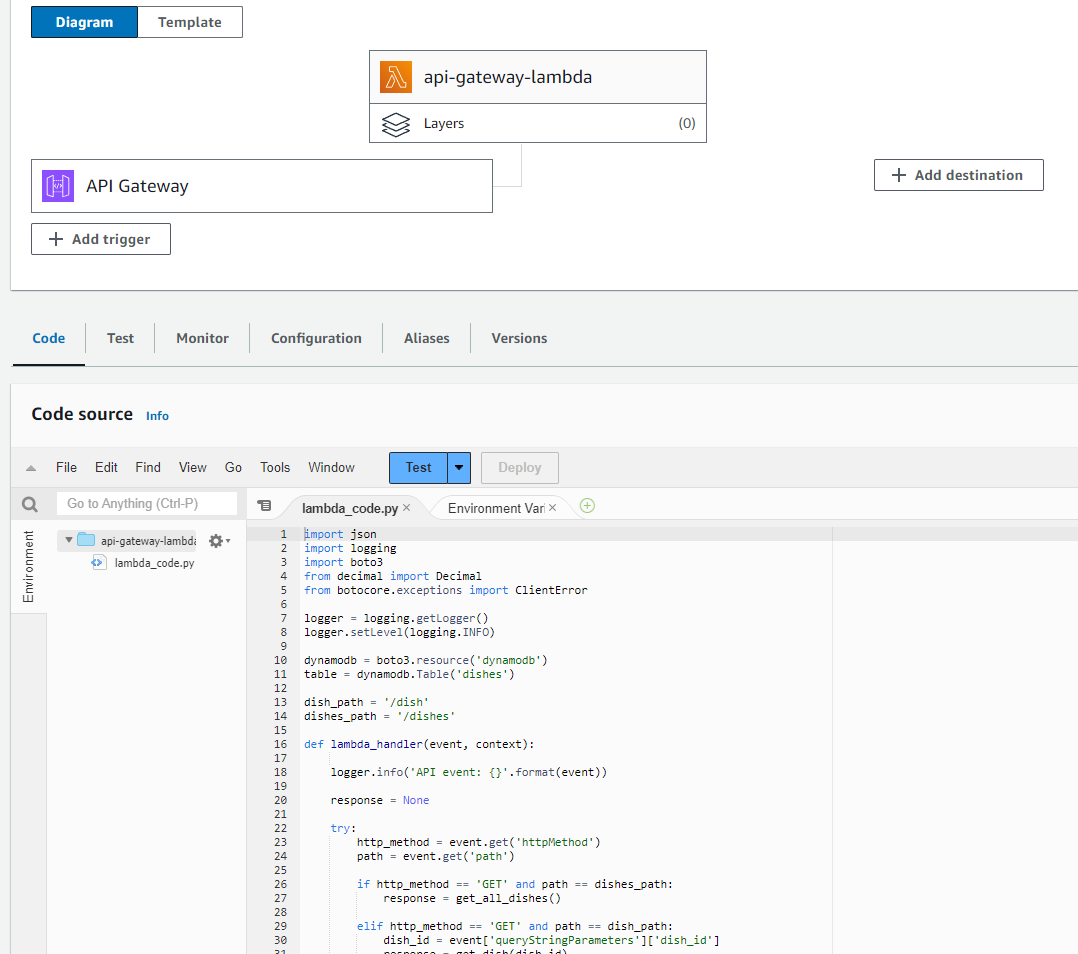Click line number 16 in gutter
The height and width of the screenshot is (954, 1078).
pos(280,744)
